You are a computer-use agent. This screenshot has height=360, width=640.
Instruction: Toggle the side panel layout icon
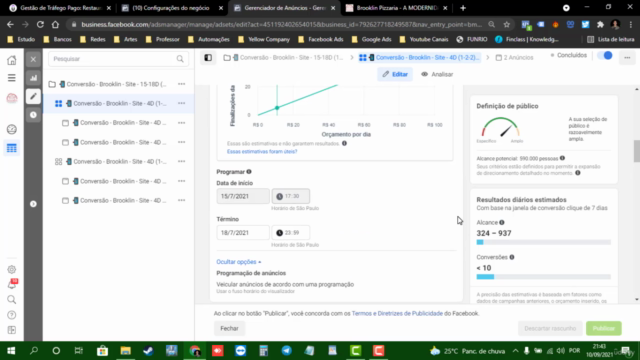coord(208,58)
